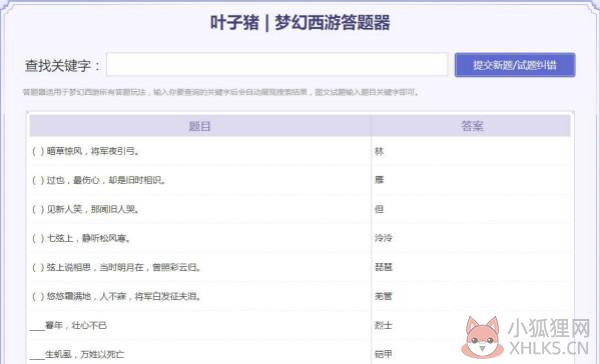Select the question 生虮虱,万姓以死亡
Viewport: 600px width, 364px height.
77,354
